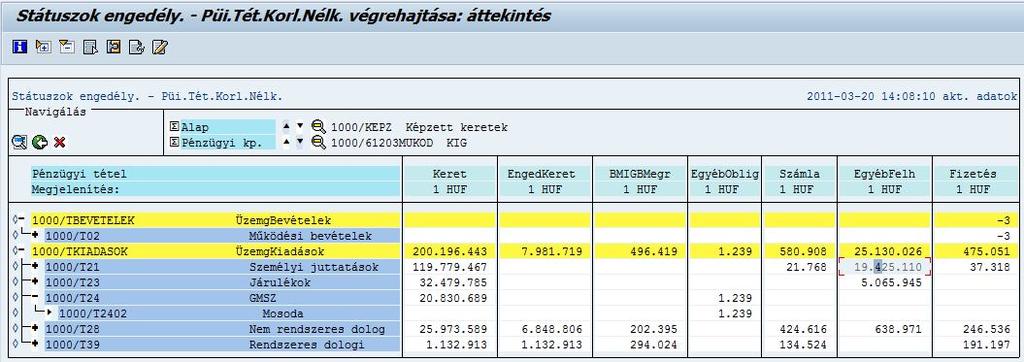This screenshot has width=1024, height=362.
Task: Click down arrow for Alap characteristic
Action: tap(300, 126)
